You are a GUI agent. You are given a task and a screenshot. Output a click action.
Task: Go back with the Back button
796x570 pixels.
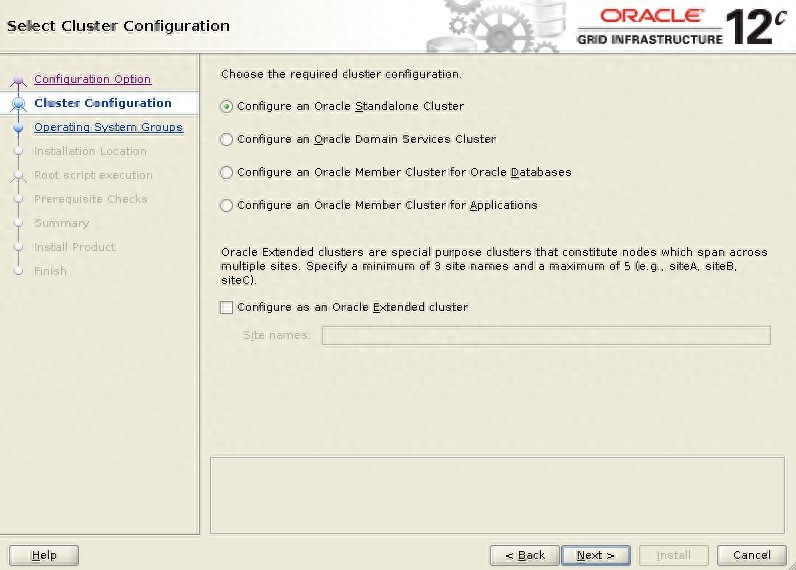coord(524,555)
